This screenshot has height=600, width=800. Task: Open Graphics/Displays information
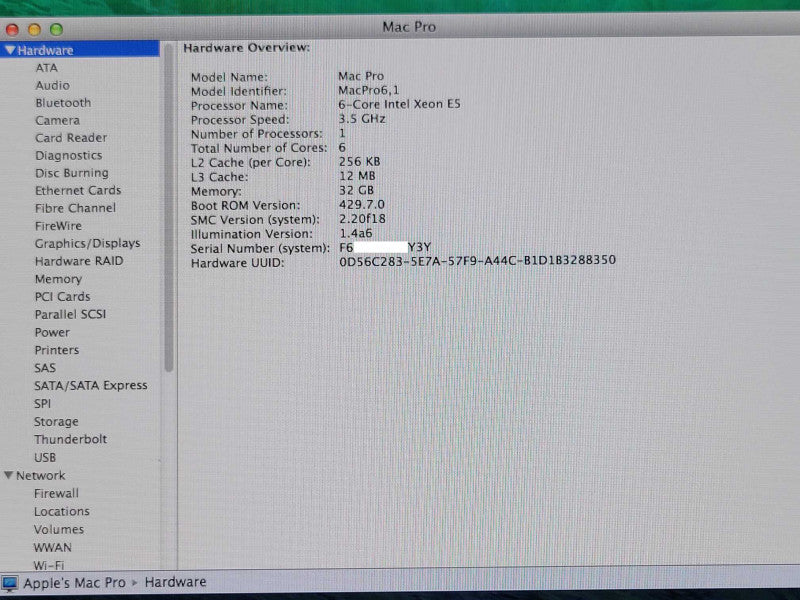87,243
